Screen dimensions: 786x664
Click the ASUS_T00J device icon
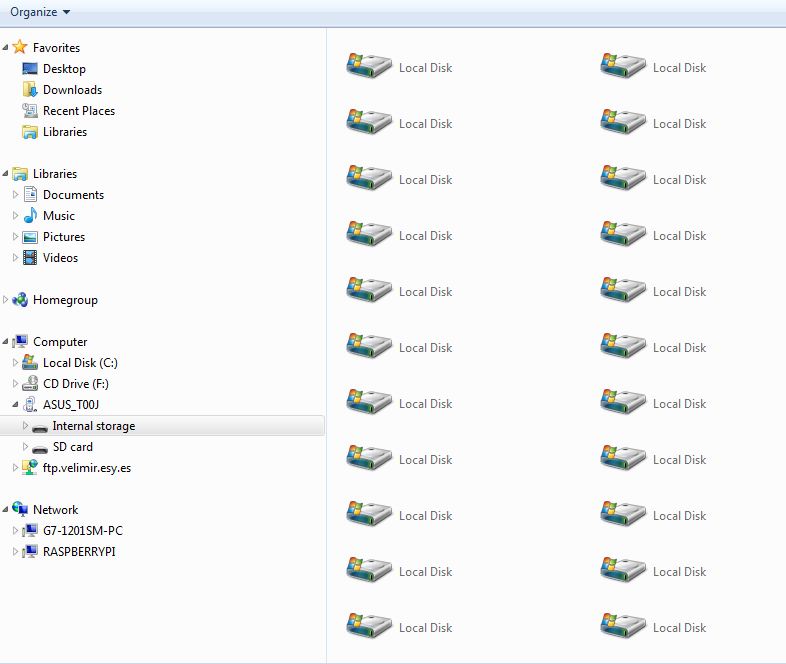[x=30, y=404]
